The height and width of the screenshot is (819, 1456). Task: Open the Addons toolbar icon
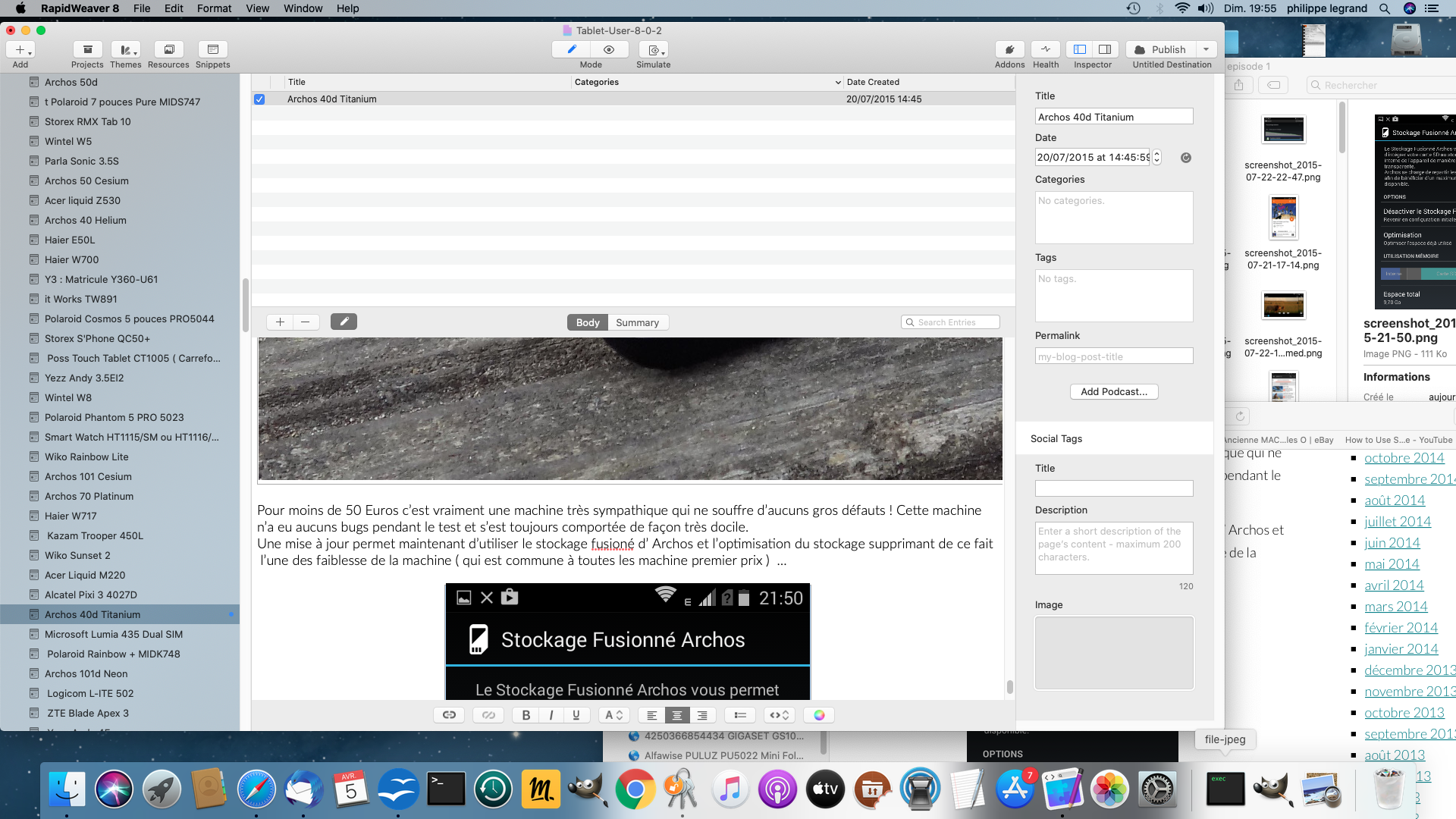(x=1009, y=49)
